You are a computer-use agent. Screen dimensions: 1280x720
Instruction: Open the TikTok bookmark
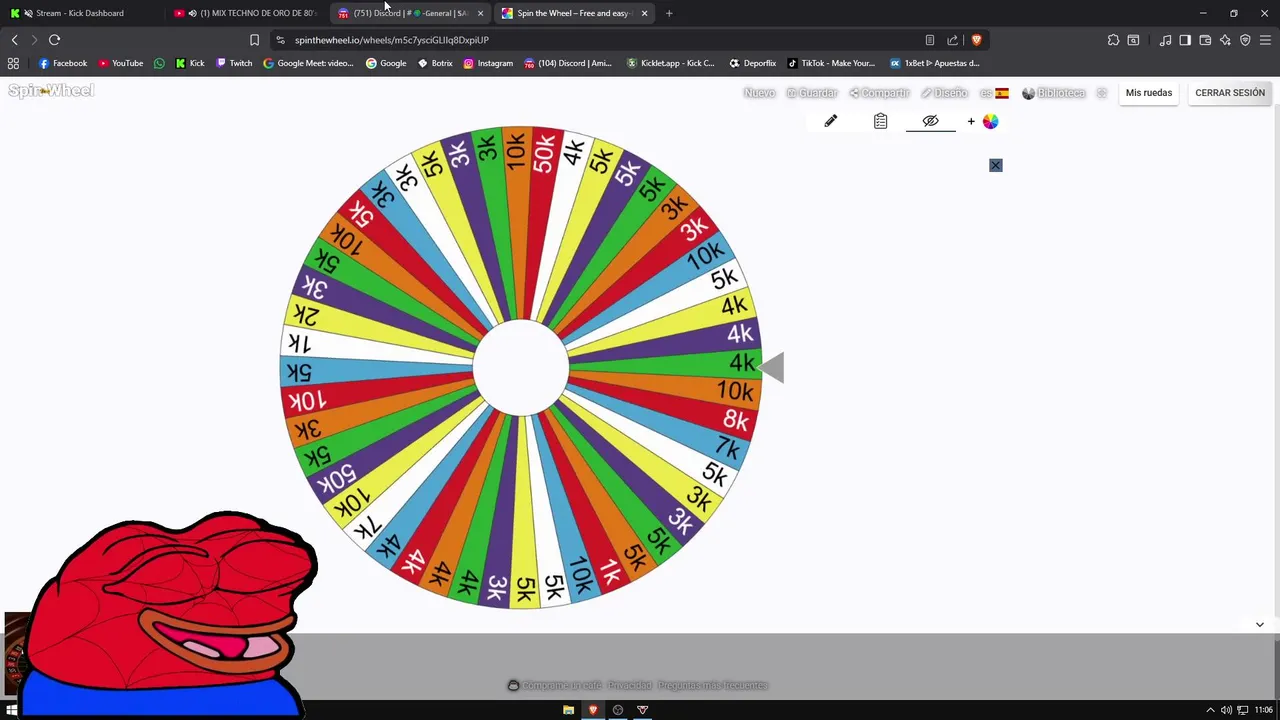point(831,63)
